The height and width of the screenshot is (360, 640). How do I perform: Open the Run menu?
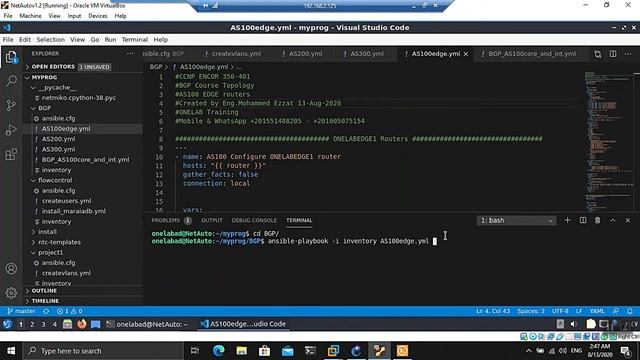(110, 40)
